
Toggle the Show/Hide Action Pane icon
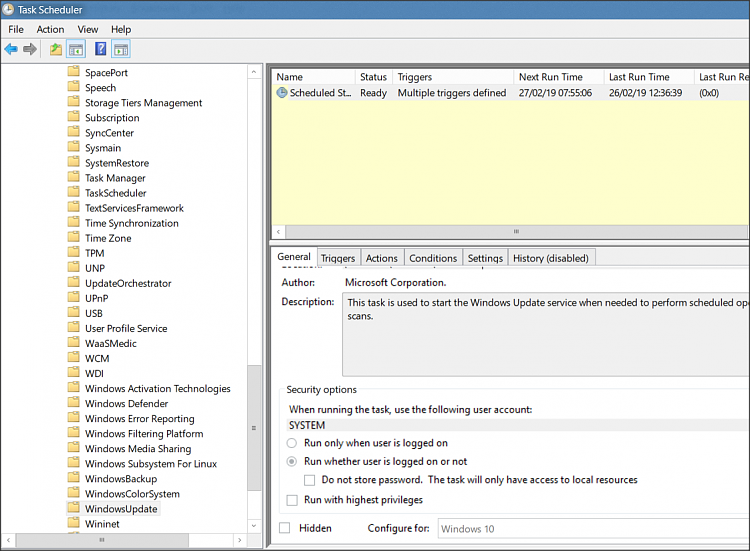[121, 49]
